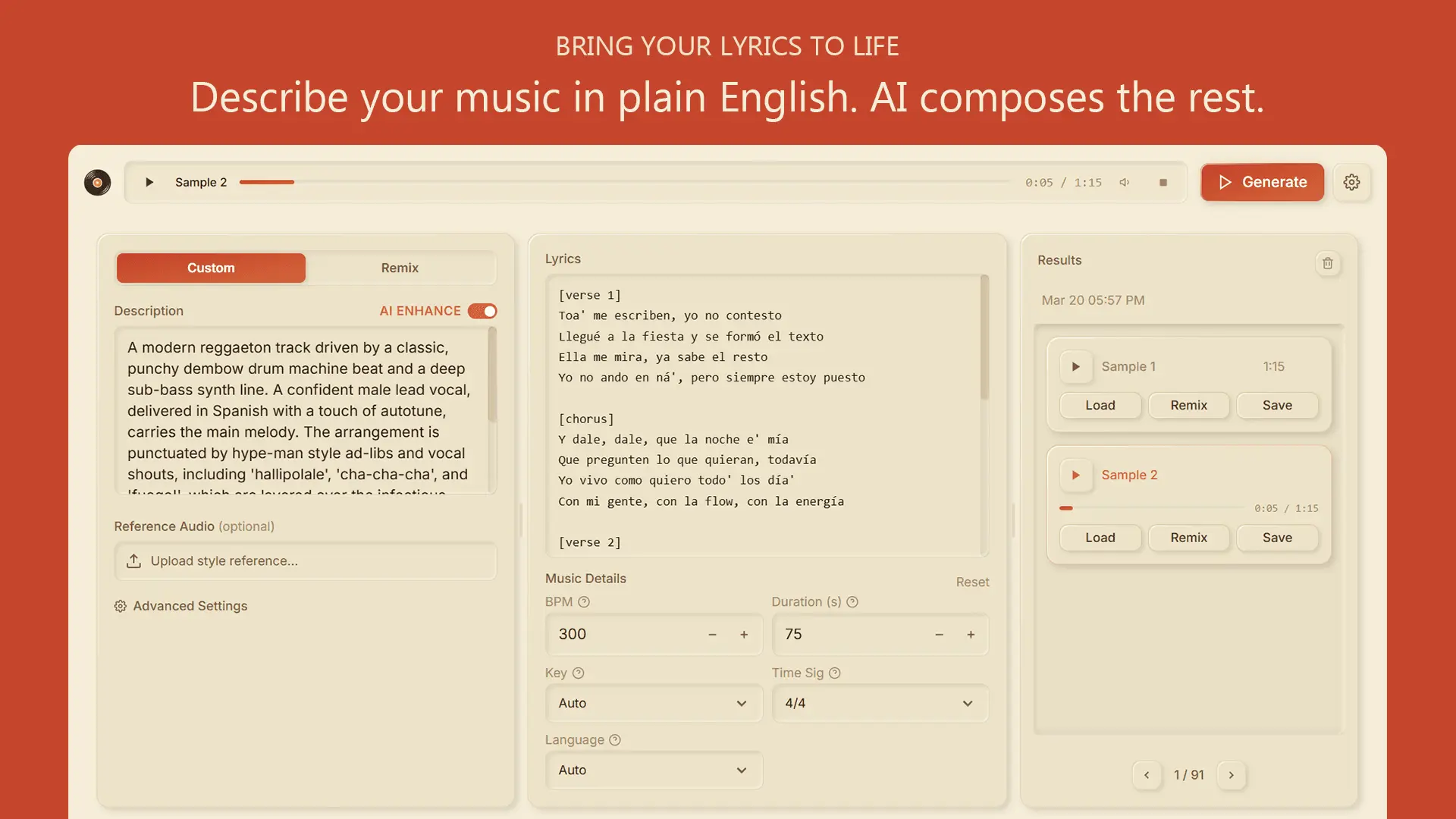
Task: Click the 0:05 / 1:15 time in top player
Action: [1063, 183]
